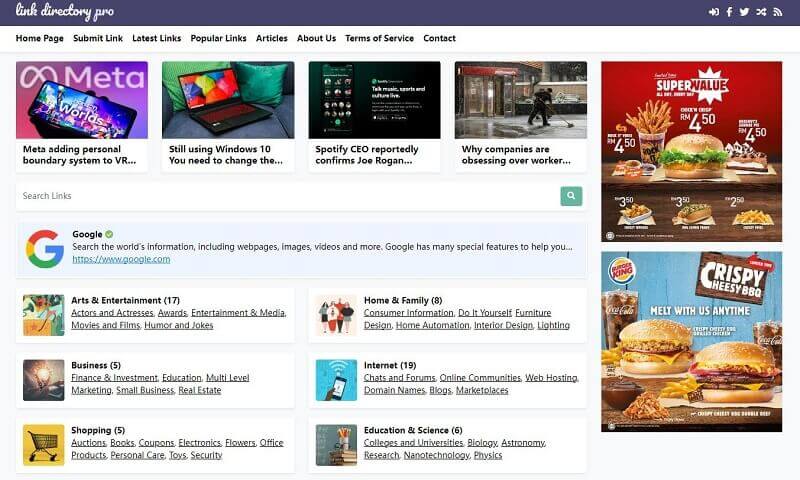Open Chats and Forums subcategory
800x480 pixels.
coord(400,378)
